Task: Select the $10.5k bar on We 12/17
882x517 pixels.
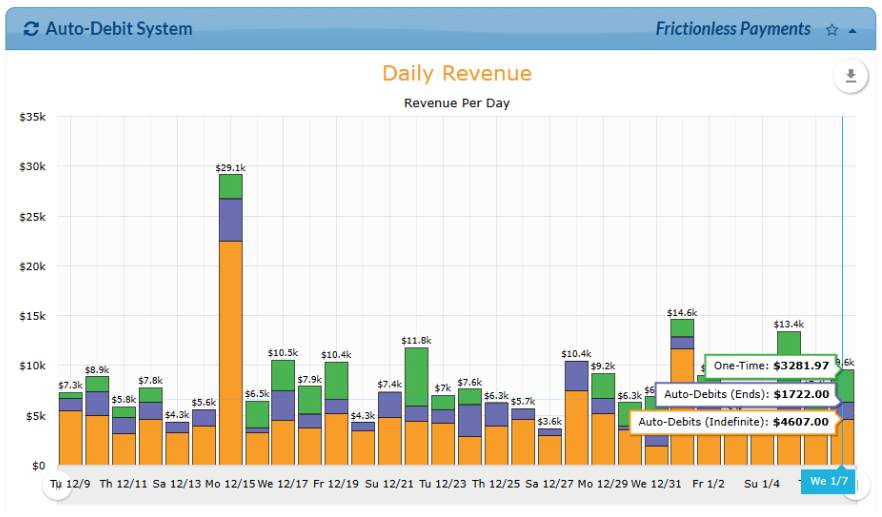Action: (x=283, y=412)
